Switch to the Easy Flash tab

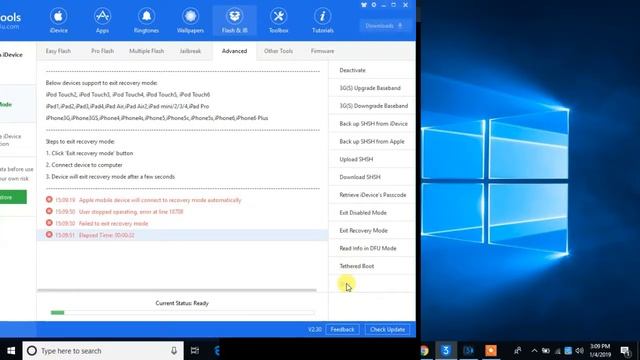tap(58, 51)
